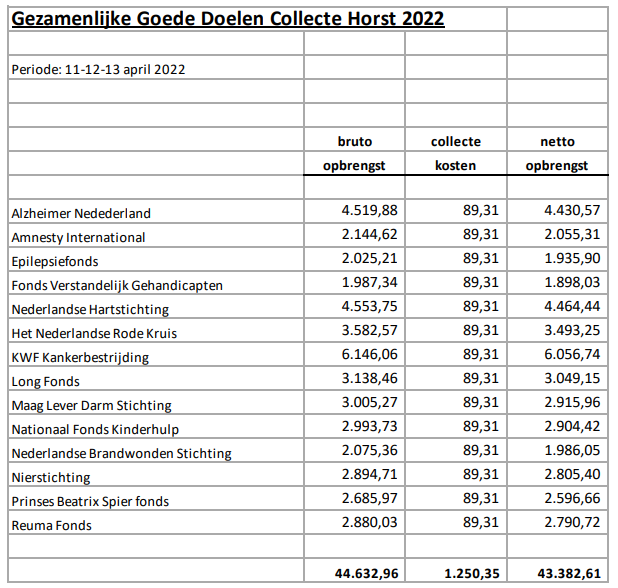Viewport: 618px width, 588px height.
Task: Select the netto value 4.430,57
Action: pyautogui.click(x=572, y=210)
